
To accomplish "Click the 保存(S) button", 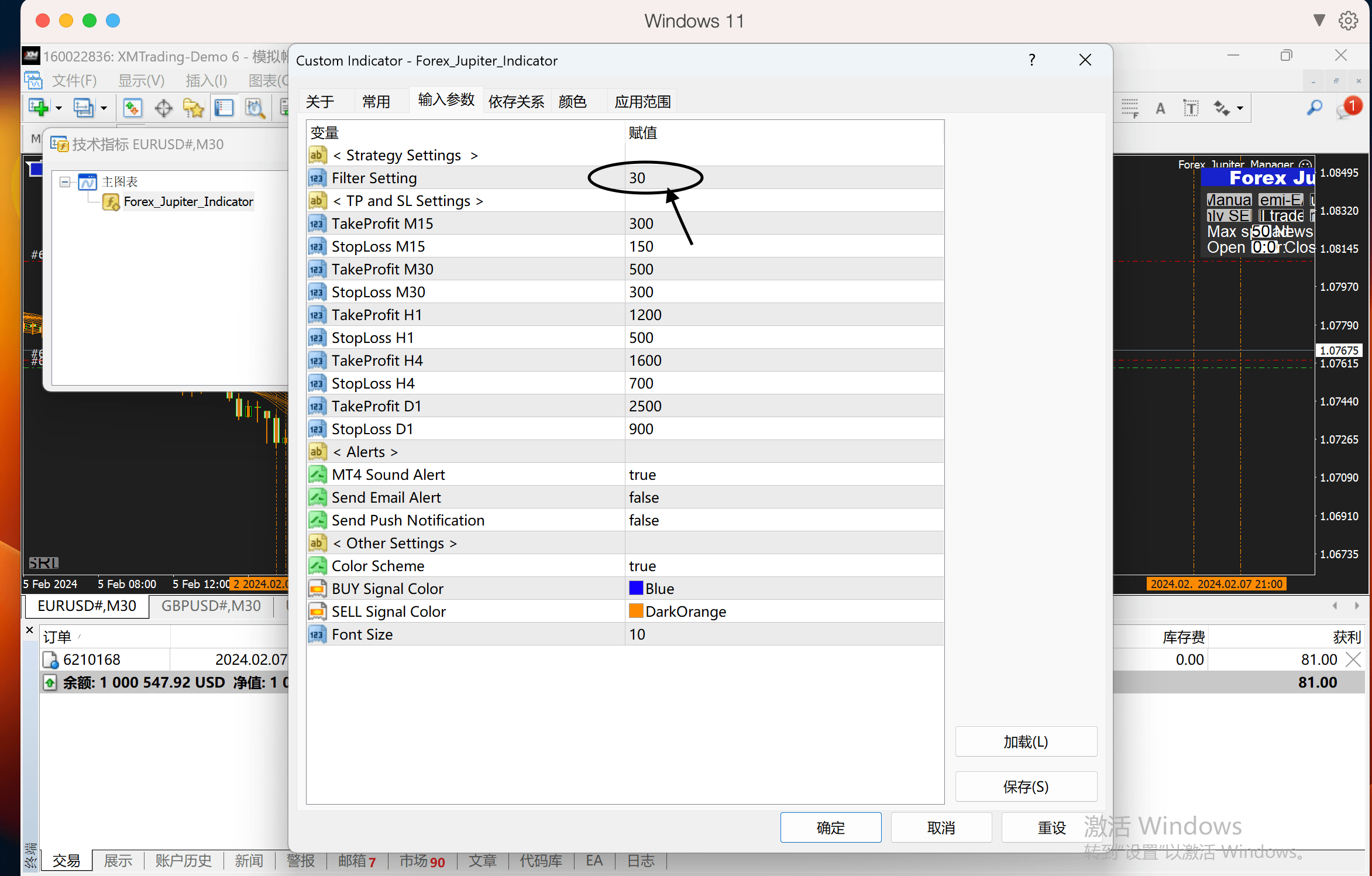I will pos(1026,787).
